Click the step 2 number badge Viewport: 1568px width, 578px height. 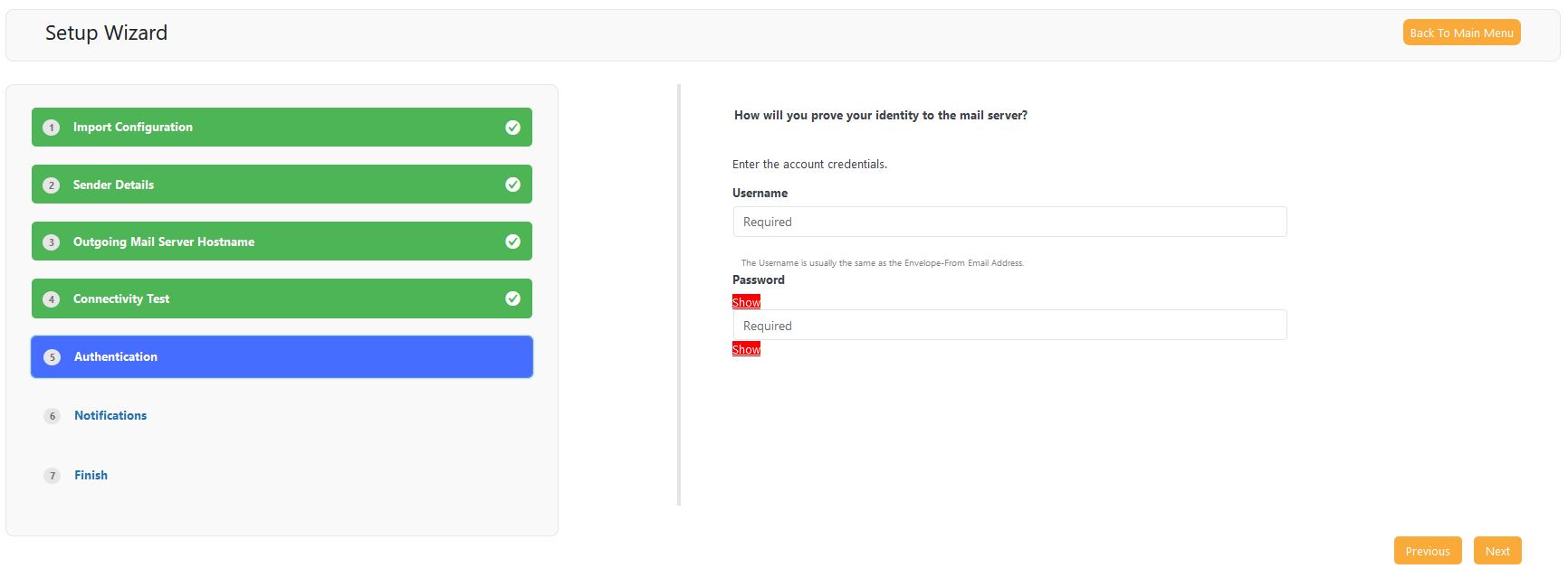[x=52, y=185]
